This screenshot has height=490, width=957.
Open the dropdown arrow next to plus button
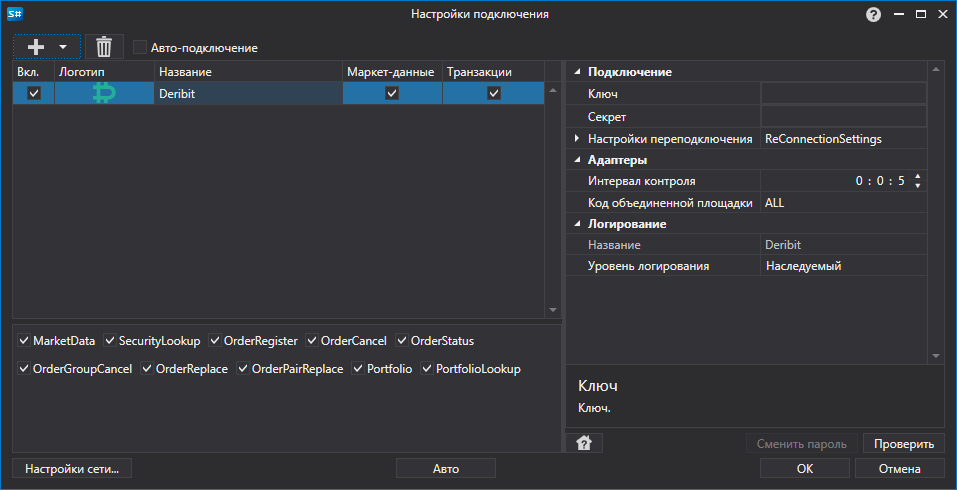point(62,47)
